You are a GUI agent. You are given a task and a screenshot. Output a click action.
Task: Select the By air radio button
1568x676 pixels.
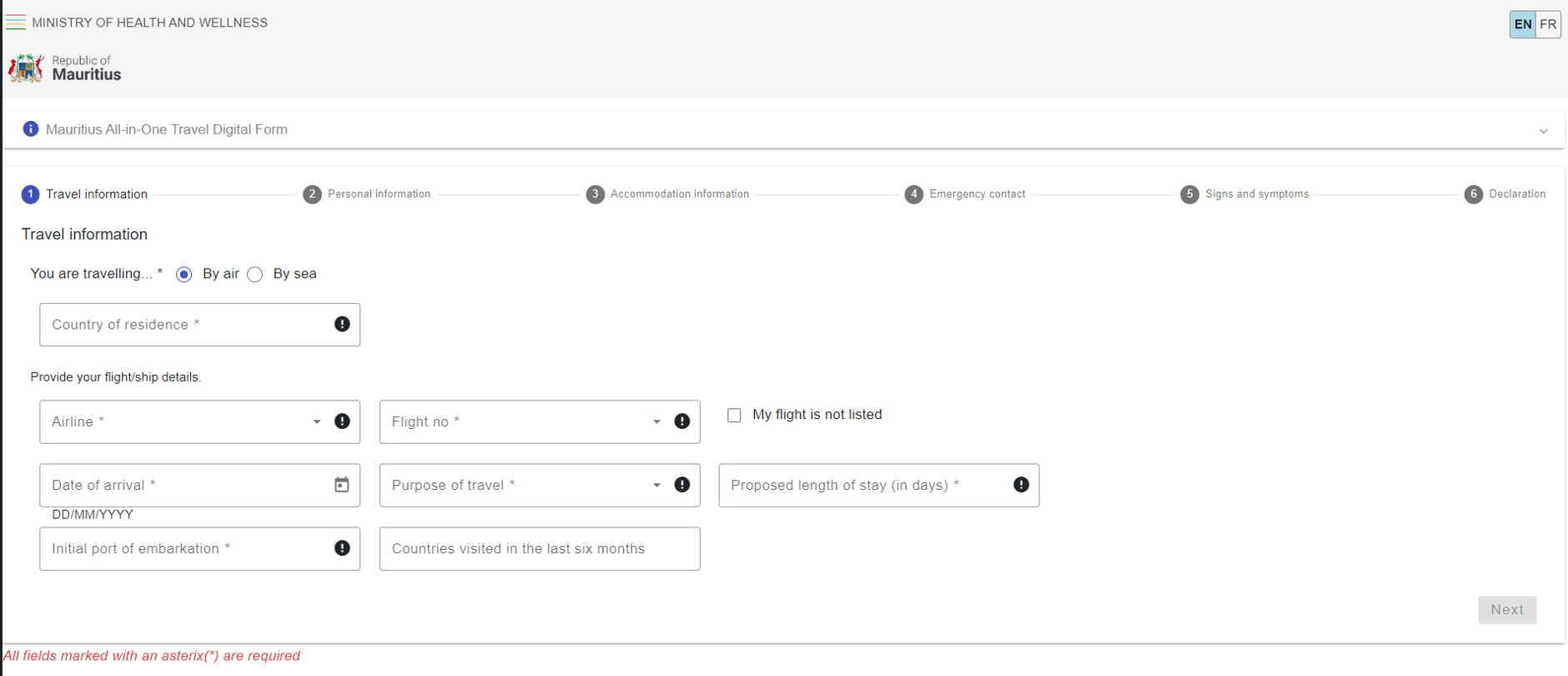(x=184, y=275)
